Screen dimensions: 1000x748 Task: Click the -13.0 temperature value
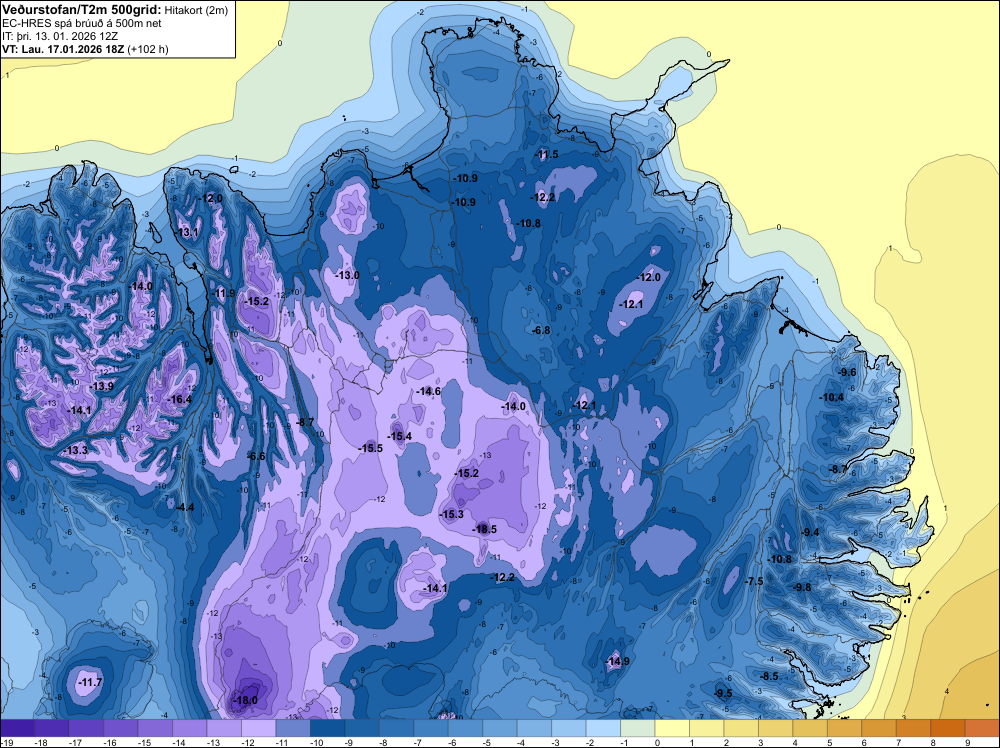click(348, 275)
